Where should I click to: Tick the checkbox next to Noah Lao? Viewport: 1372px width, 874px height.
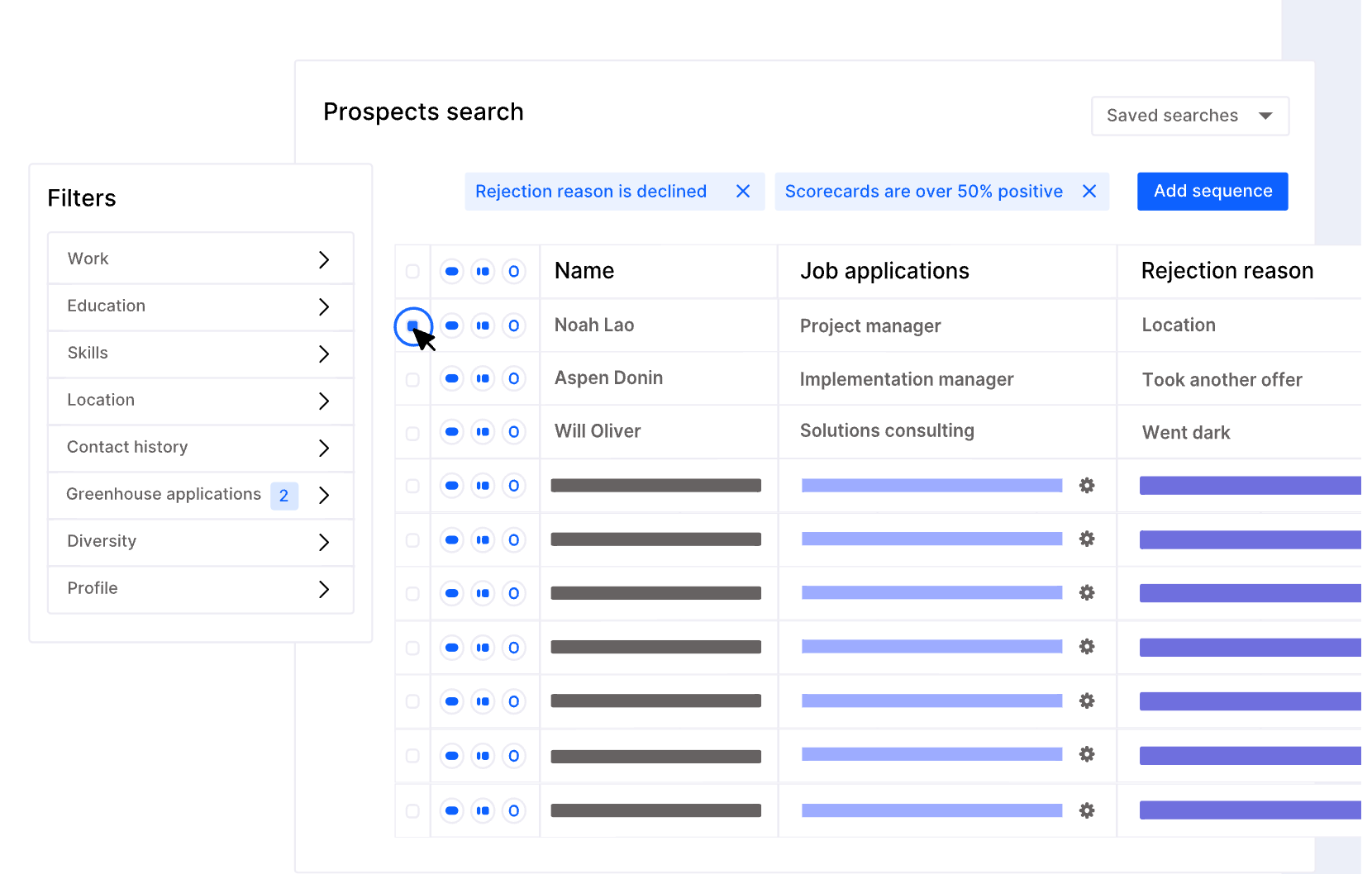[412, 325]
